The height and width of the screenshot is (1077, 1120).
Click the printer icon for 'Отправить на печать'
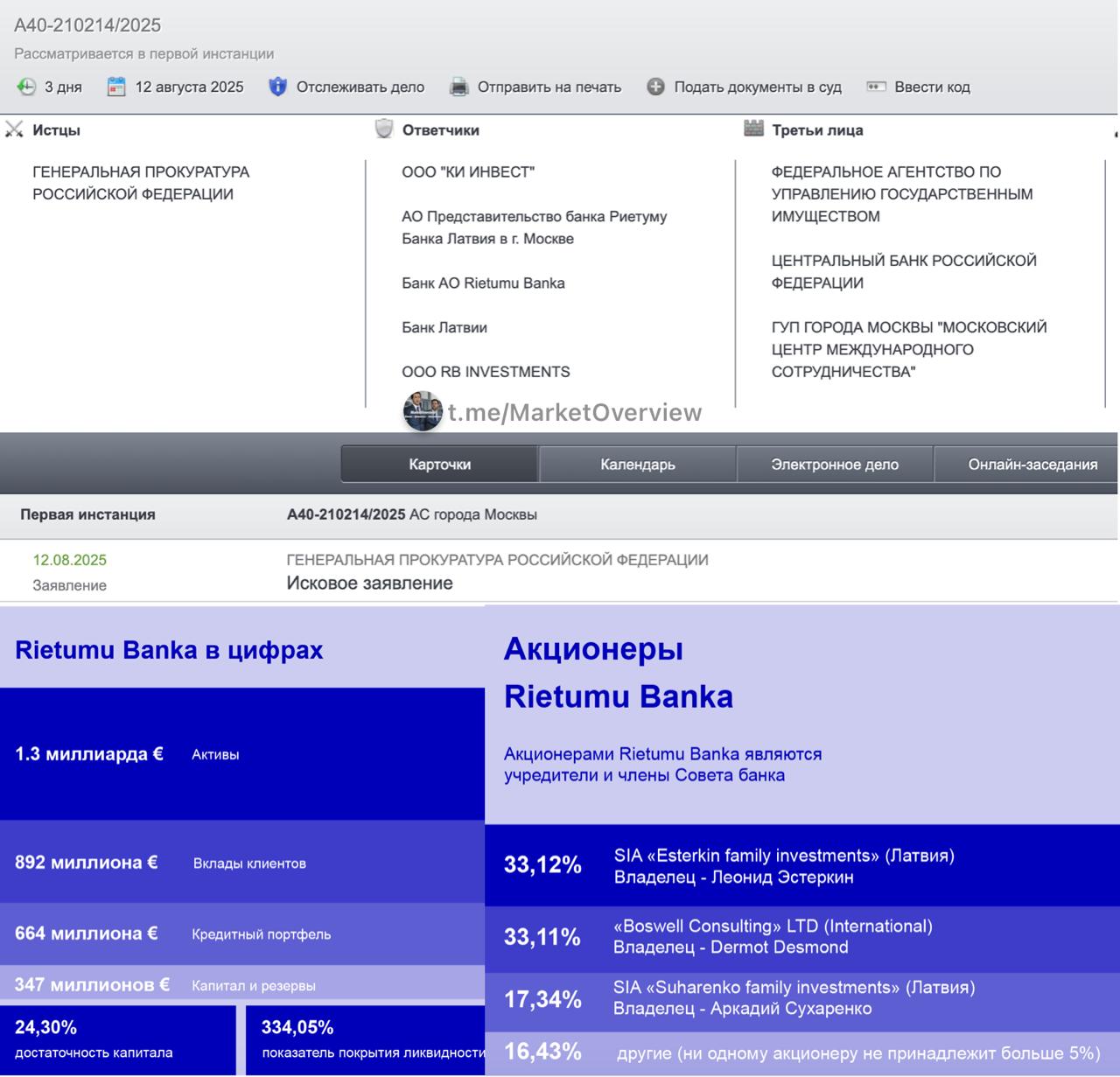(x=458, y=87)
